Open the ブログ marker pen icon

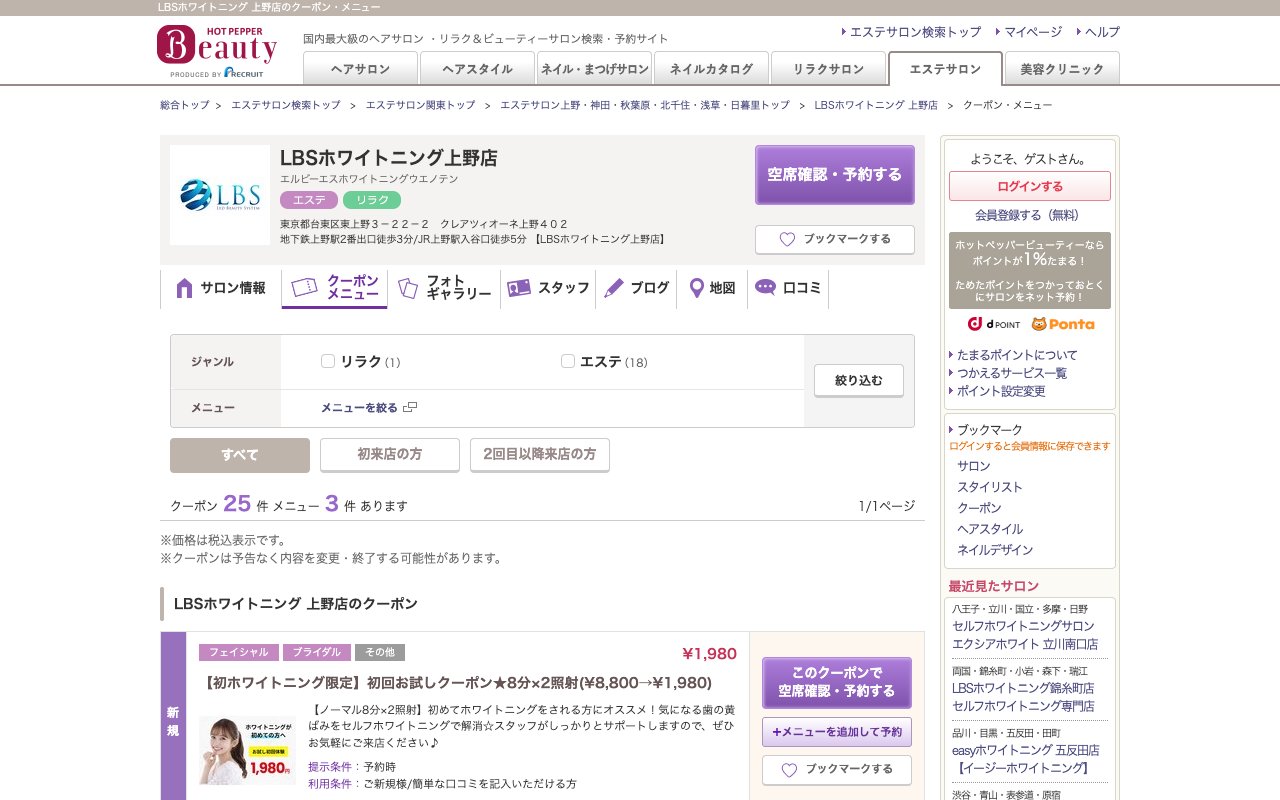click(x=614, y=288)
